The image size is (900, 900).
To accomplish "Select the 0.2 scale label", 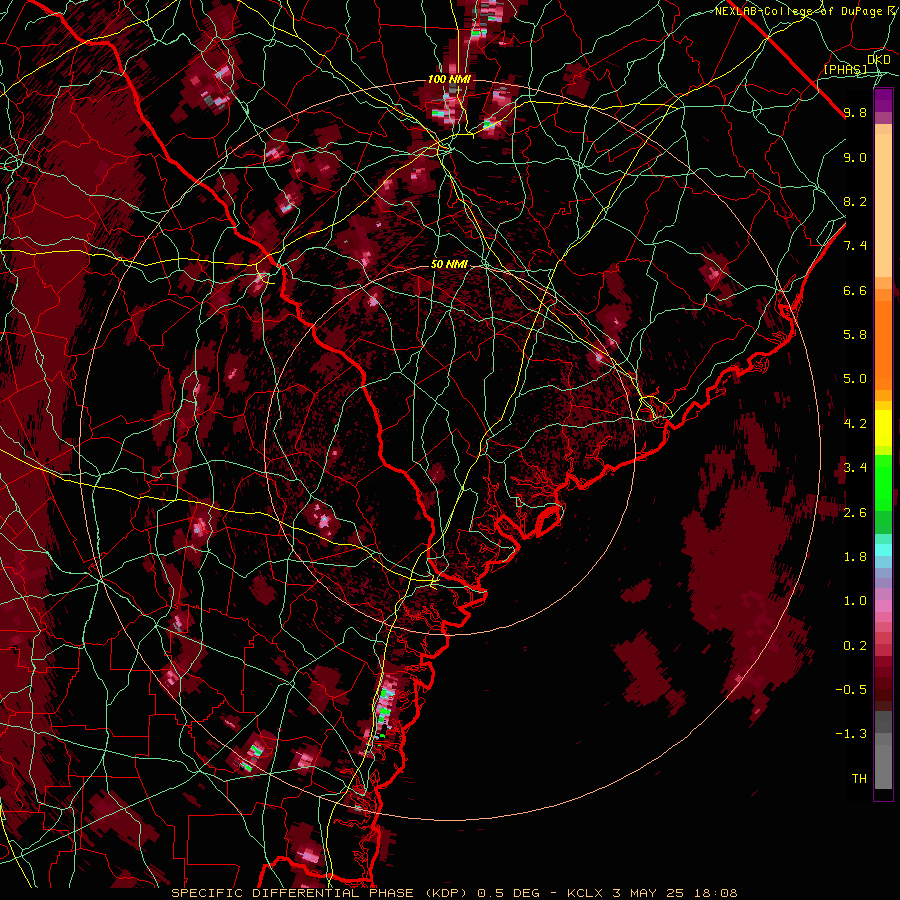I will pos(855,646).
